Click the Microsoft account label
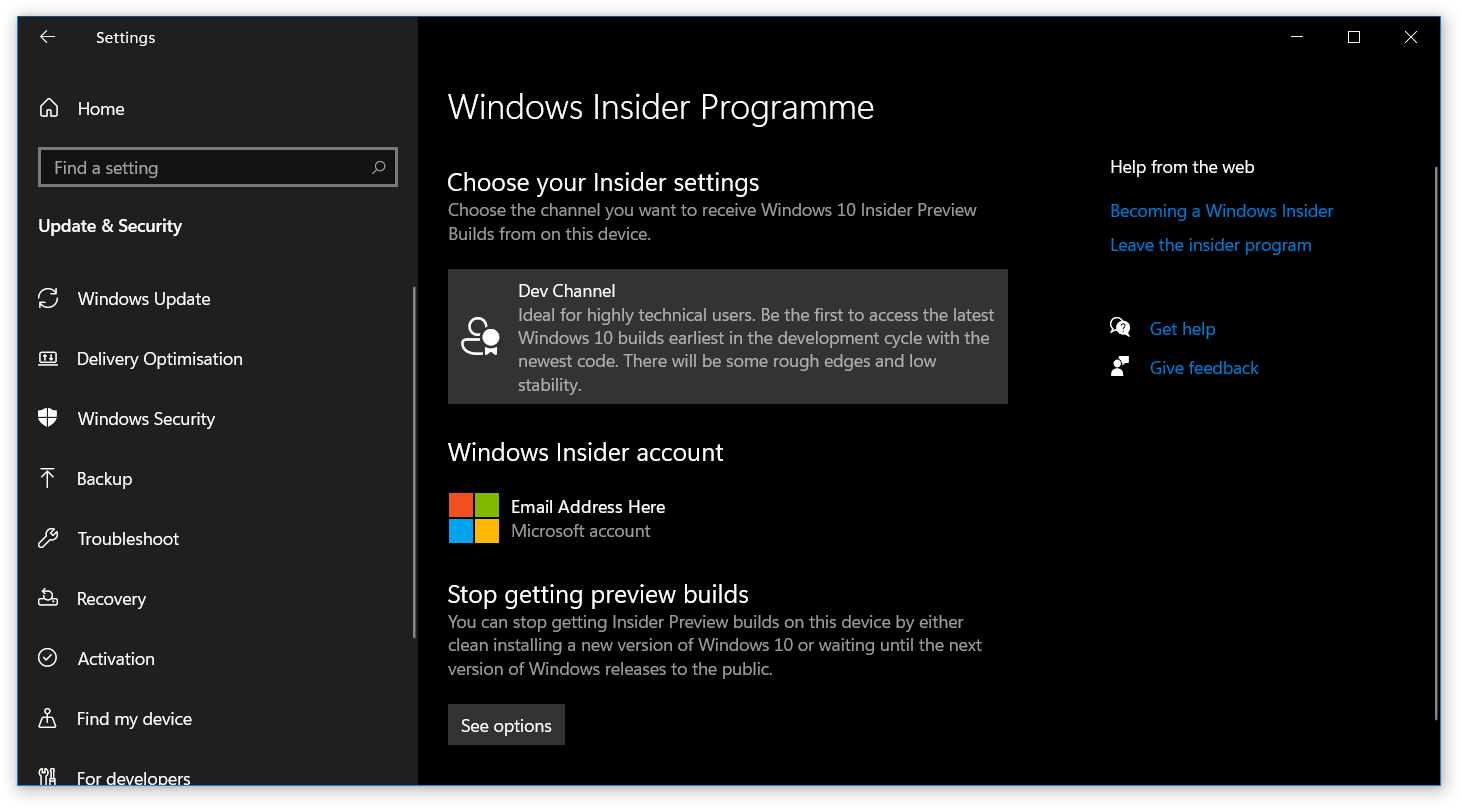 [x=581, y=531]
